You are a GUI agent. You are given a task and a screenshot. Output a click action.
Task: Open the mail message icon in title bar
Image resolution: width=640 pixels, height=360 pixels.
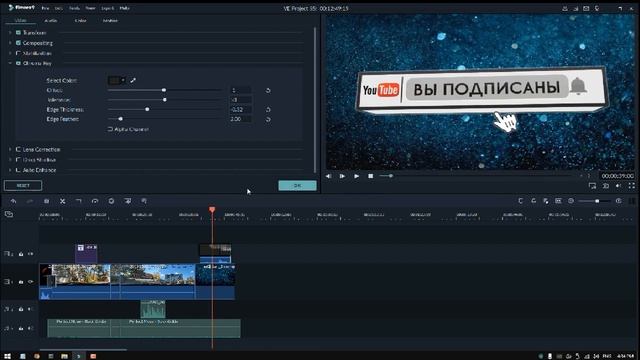[586, 8]
